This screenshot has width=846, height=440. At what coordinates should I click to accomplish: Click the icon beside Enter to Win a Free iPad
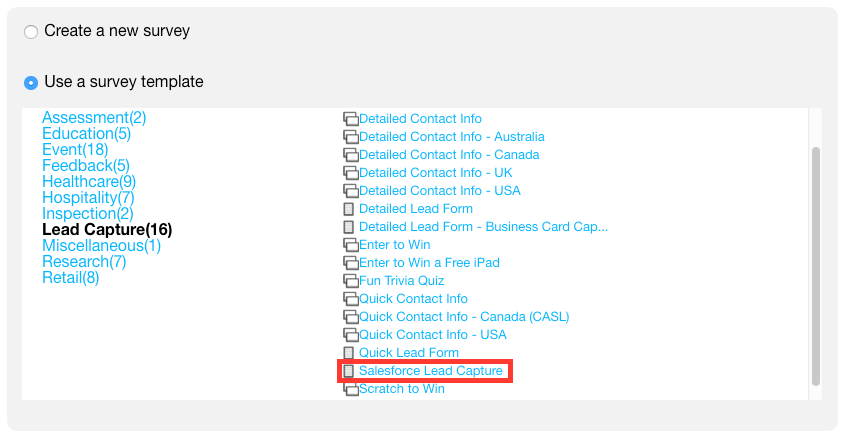[351, 263]
